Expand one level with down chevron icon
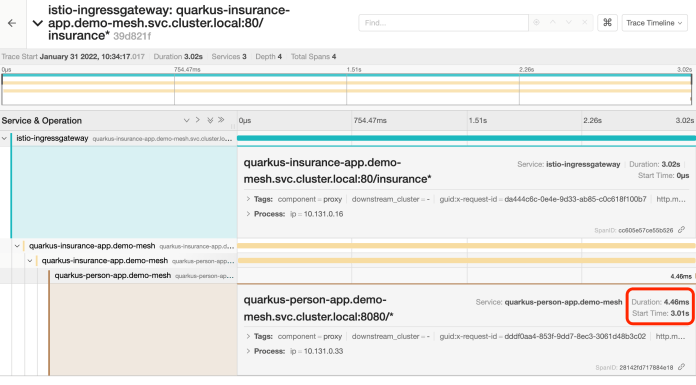This screenshot has height=385, width=696. (186, 120)
